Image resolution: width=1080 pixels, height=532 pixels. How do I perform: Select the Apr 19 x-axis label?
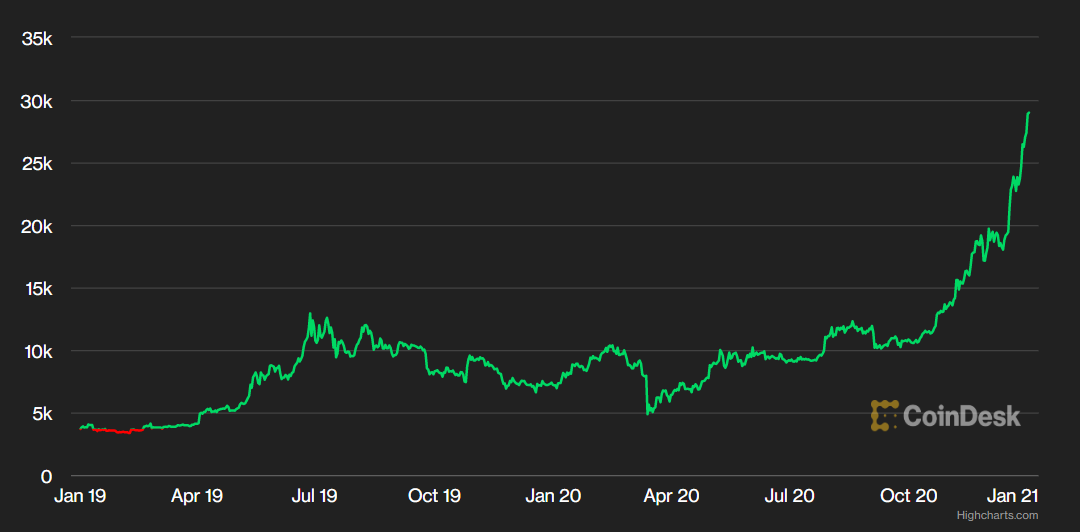point(197,495)
